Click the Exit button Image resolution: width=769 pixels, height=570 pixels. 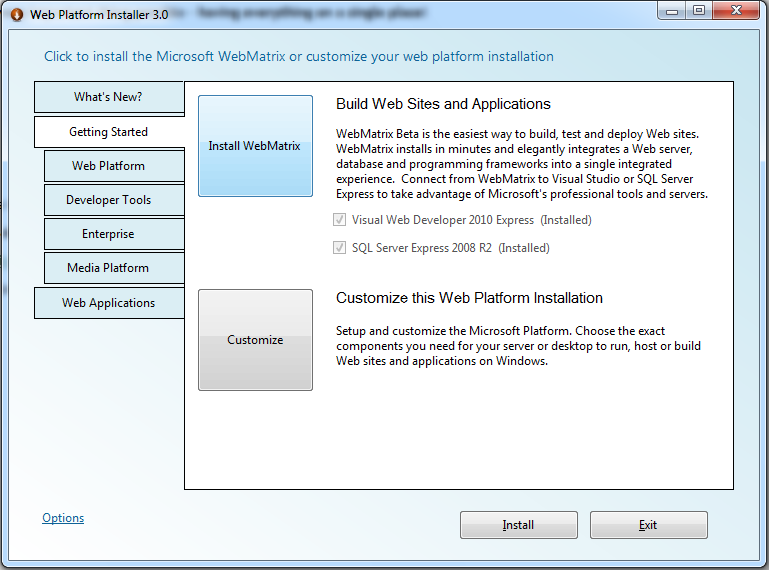pos(648,525)
